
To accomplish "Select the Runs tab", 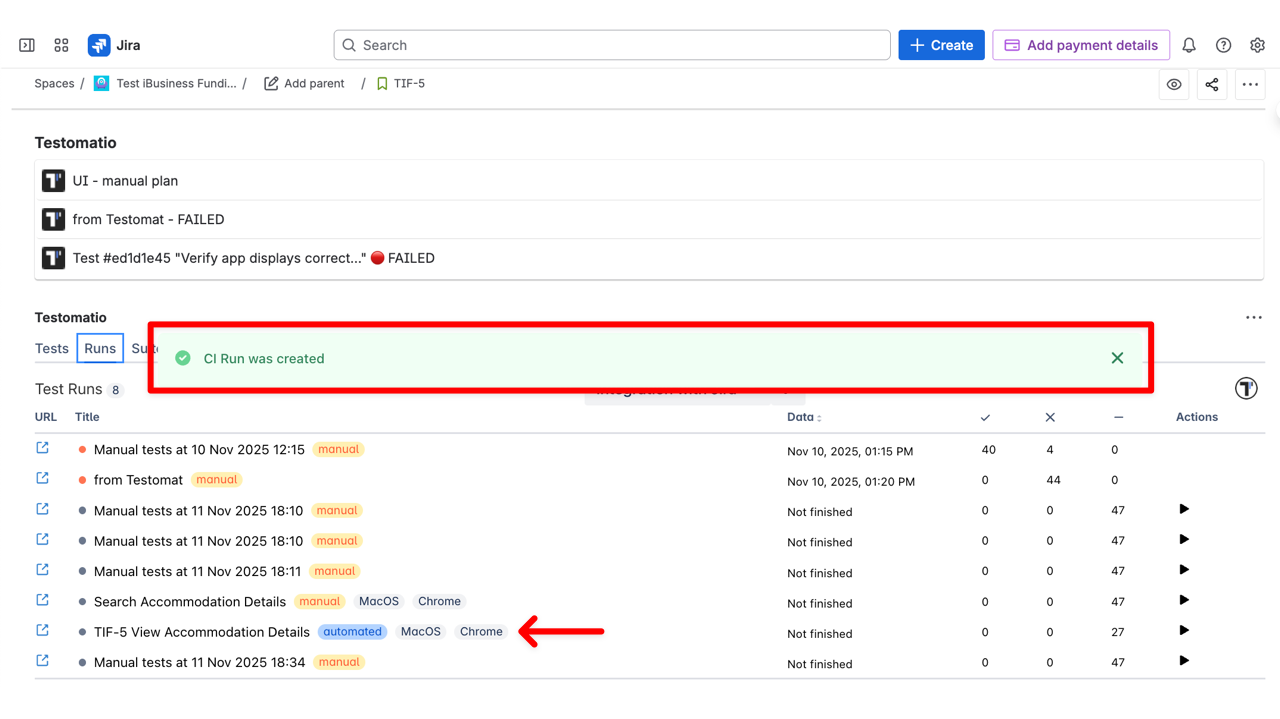I will point(100,348).
